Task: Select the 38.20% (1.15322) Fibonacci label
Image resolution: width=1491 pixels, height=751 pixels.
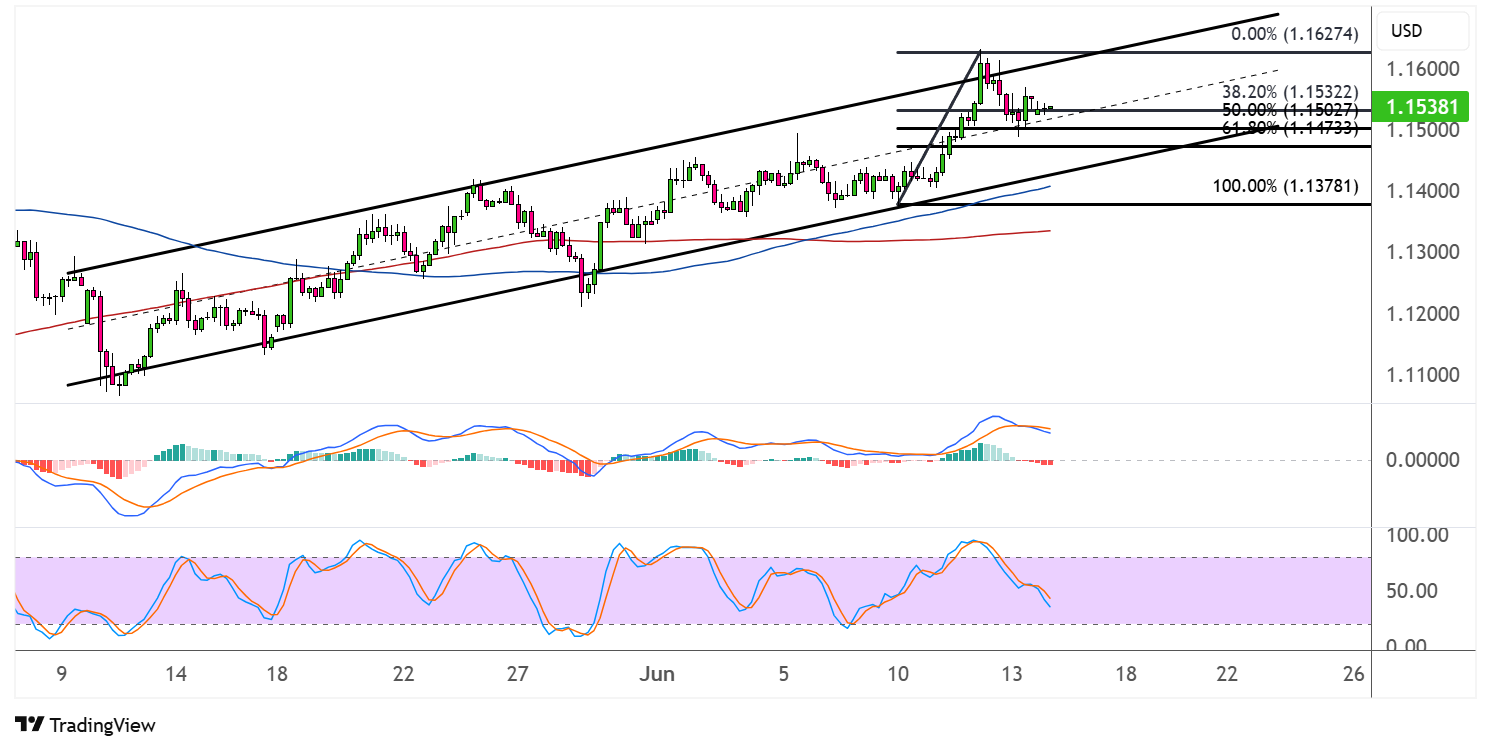Action: tap(1290, 91)
